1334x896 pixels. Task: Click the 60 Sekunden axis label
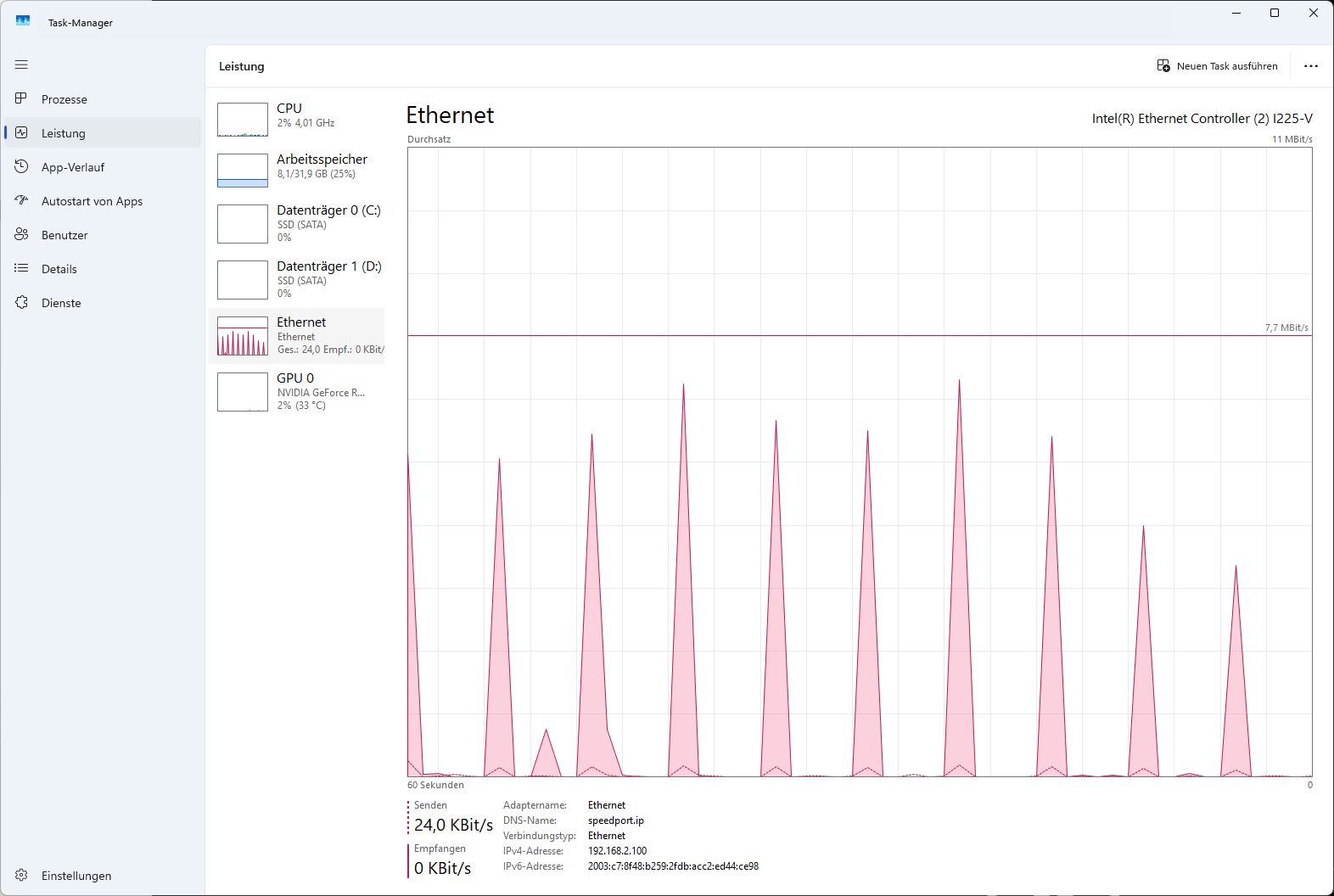point(435,785)
